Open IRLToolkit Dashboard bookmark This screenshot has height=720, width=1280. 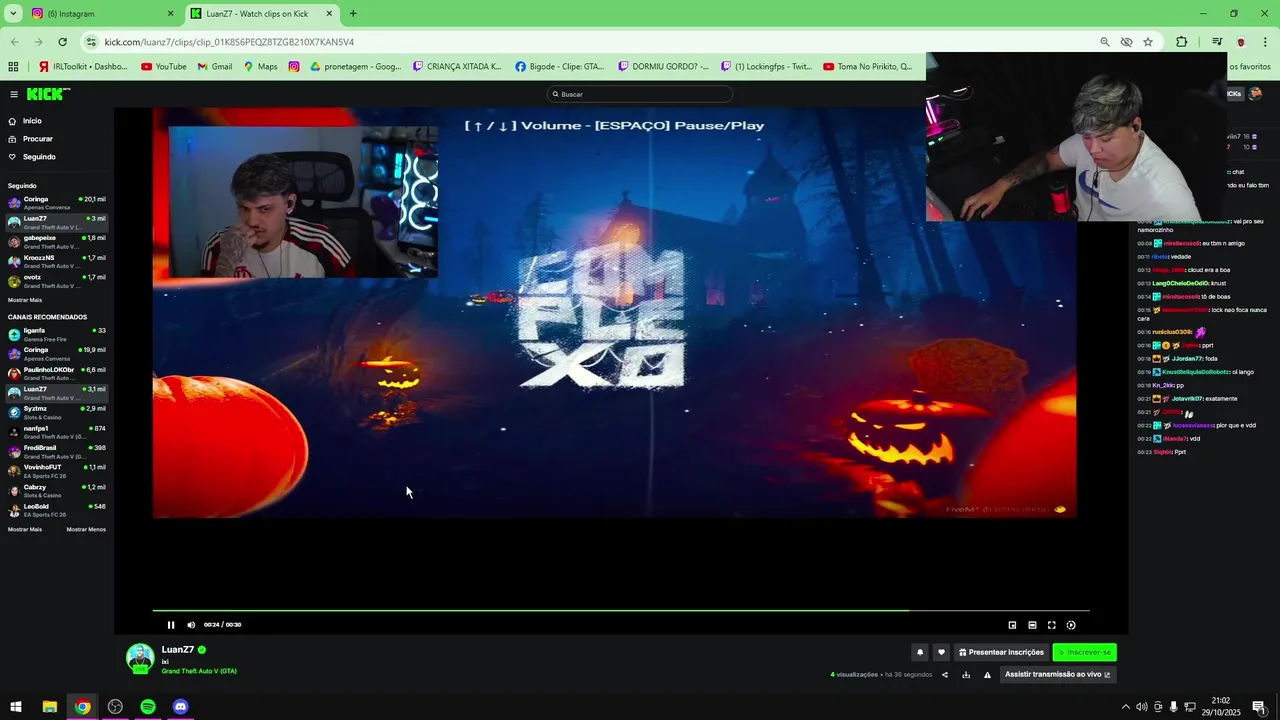point(83,67)
